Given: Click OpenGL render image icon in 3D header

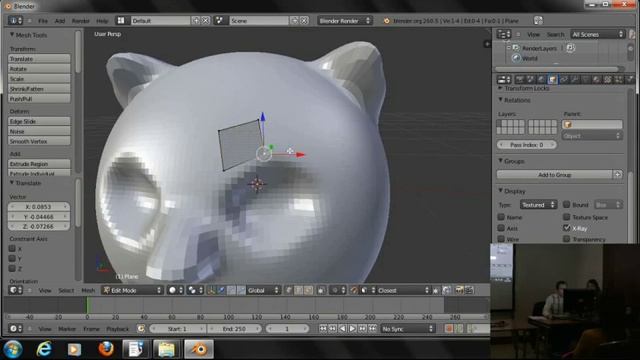Looking at the screenshot, I should point(459,290).
